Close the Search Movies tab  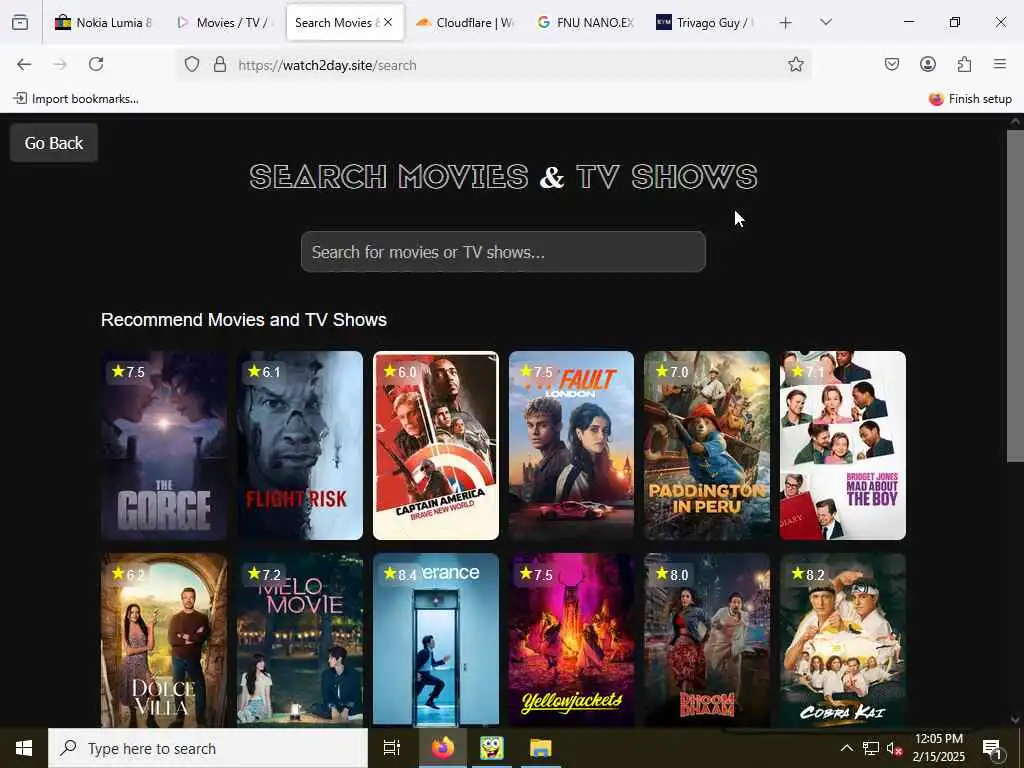388,22
